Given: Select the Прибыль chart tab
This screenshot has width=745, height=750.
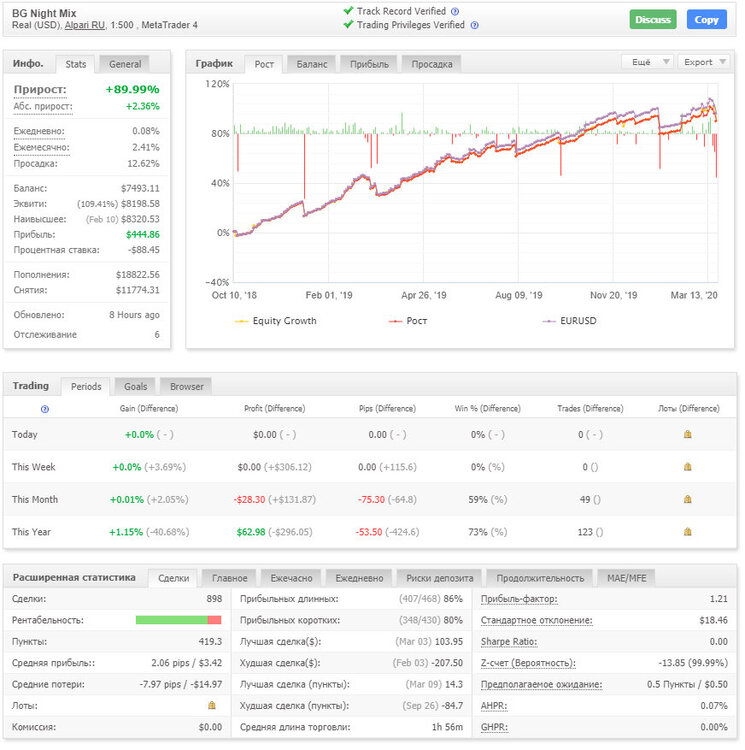Looking at the screenshot, I should (369, 64).
